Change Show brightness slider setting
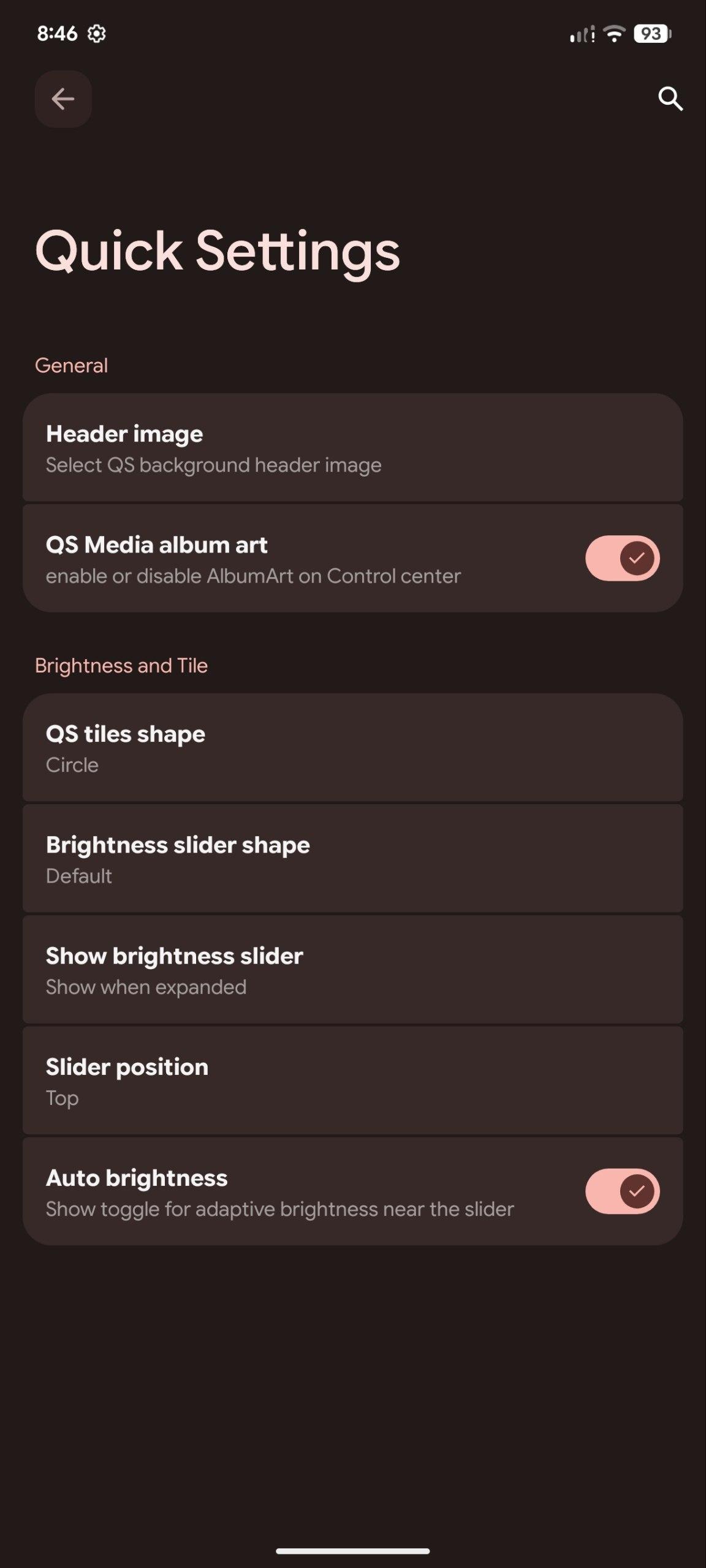The image size is (706, 1568). point(352,970)
